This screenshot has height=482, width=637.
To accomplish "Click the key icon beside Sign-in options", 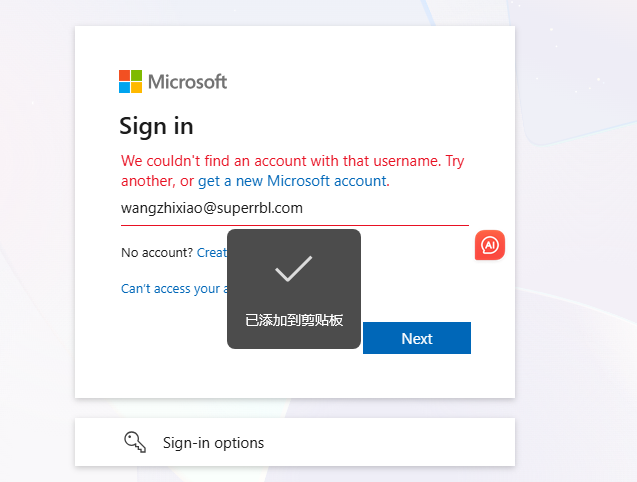I will pyautogui.click(x=135, y=442).
